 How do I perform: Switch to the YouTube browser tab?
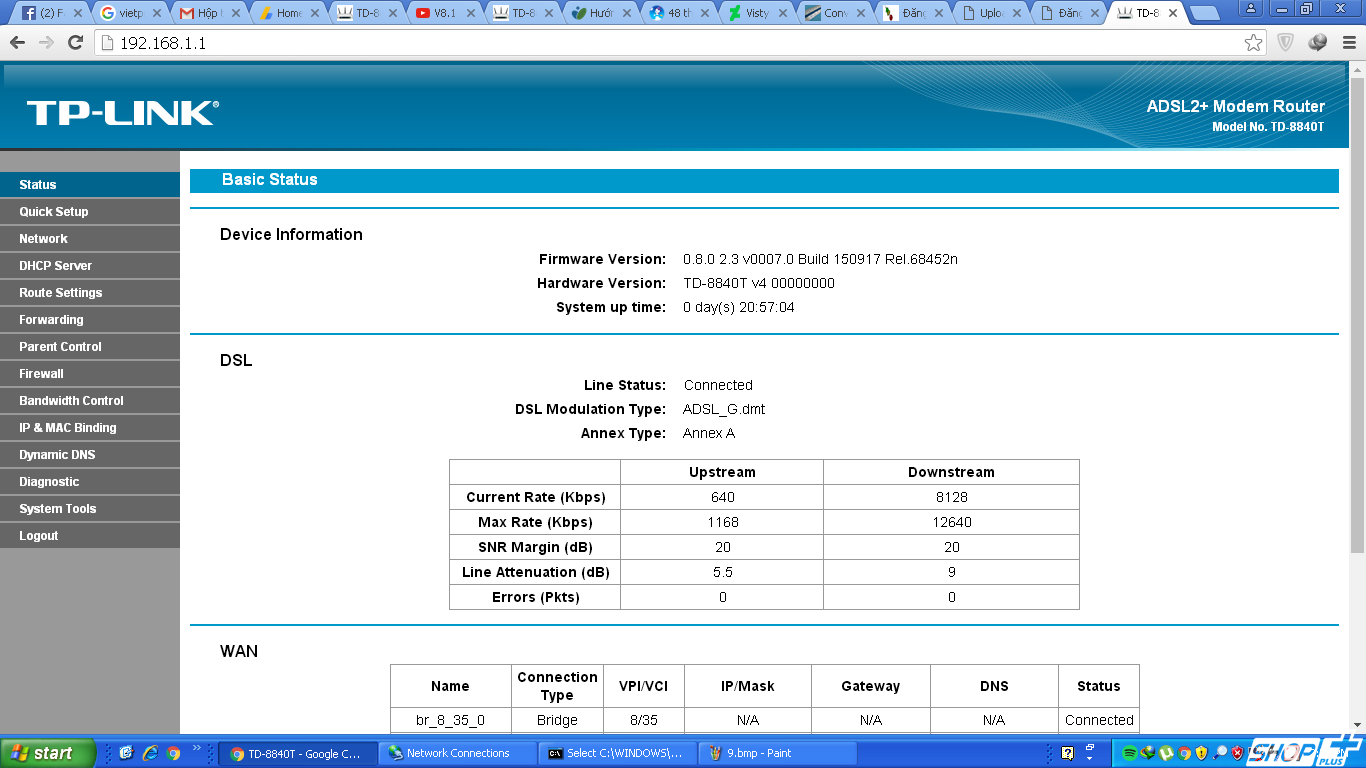point(444,13)
